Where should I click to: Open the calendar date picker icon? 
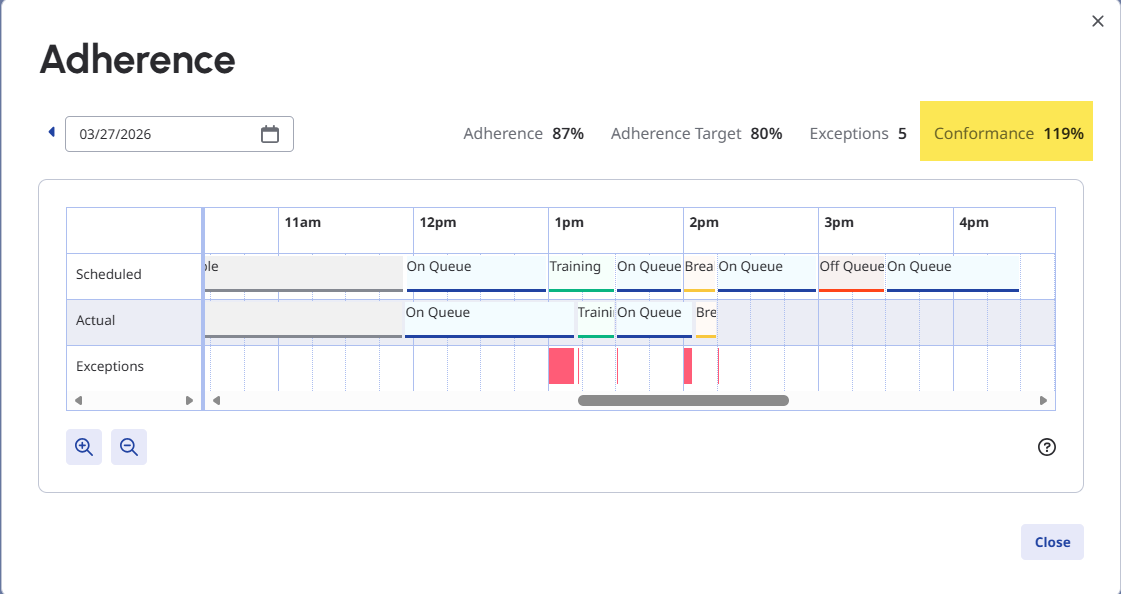(x=270, y=134)
